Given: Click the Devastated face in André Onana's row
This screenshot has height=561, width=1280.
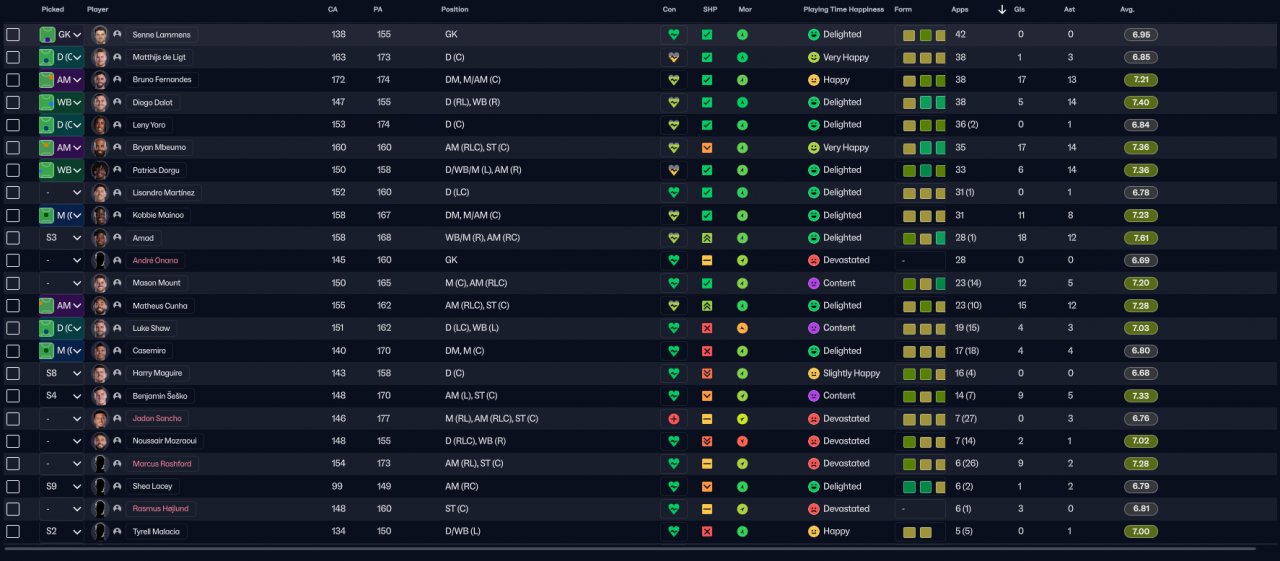Looking at the screenshot, I should click(814, 260).
